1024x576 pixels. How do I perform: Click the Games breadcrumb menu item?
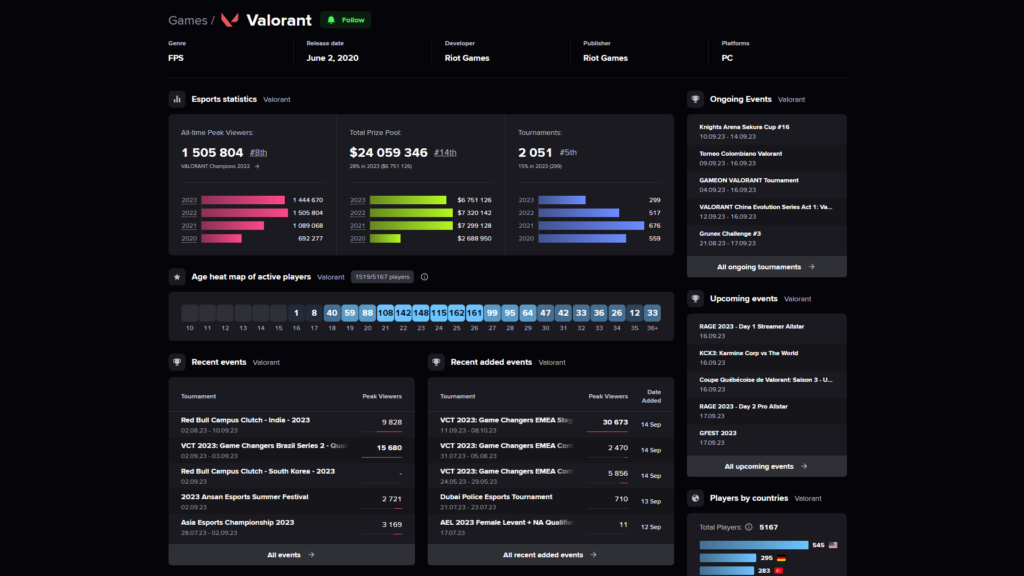180,19
